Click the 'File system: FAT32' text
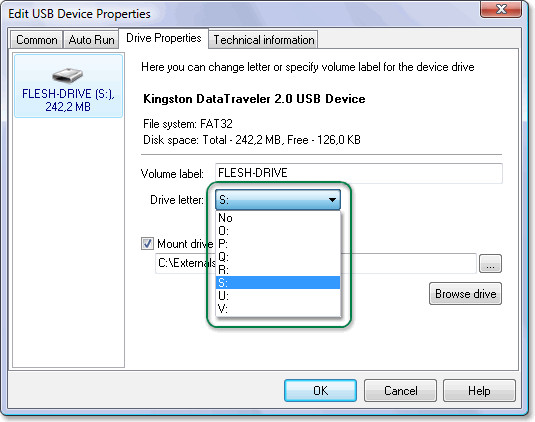535x422 pixels. coord(188,123)
